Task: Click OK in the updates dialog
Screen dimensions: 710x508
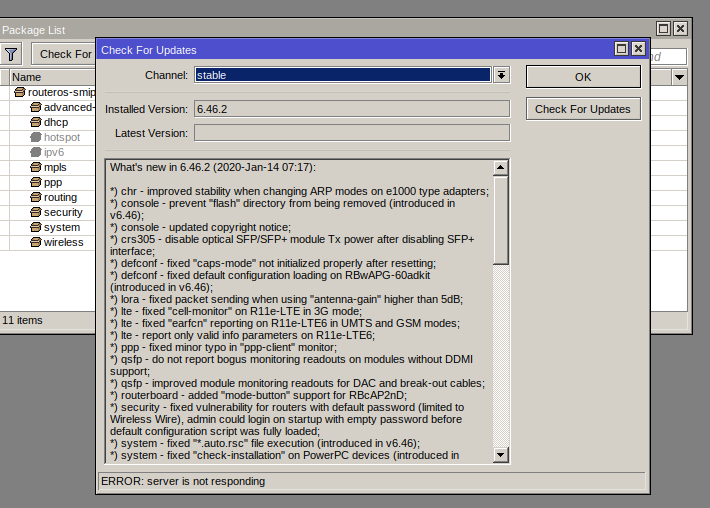Action: 583,77
